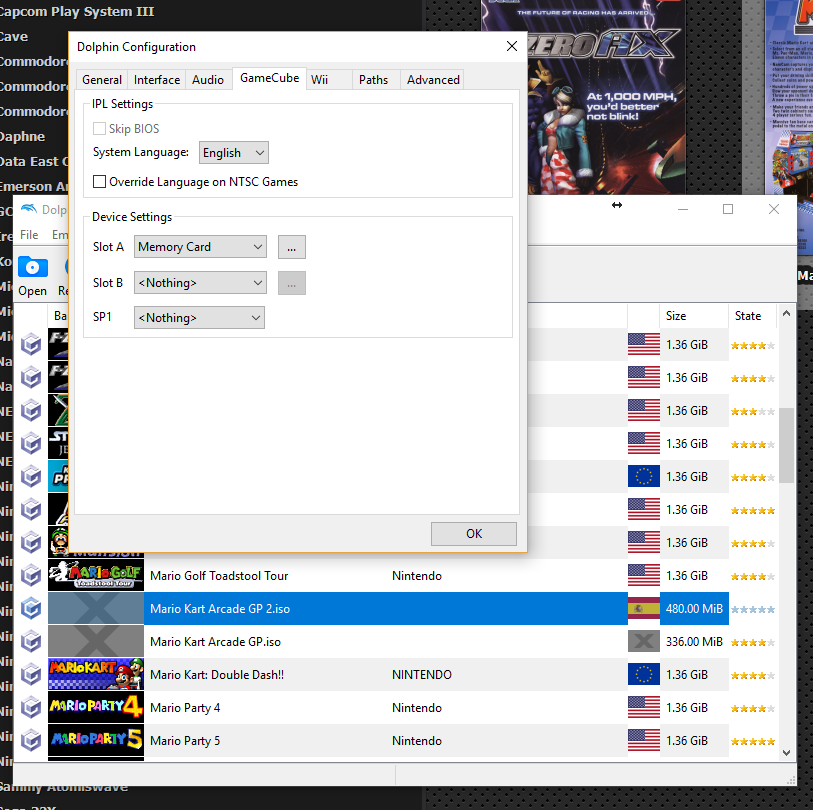Open the SP1 device dropdown
The image size is (813, 810).
[x=199, y=317]
